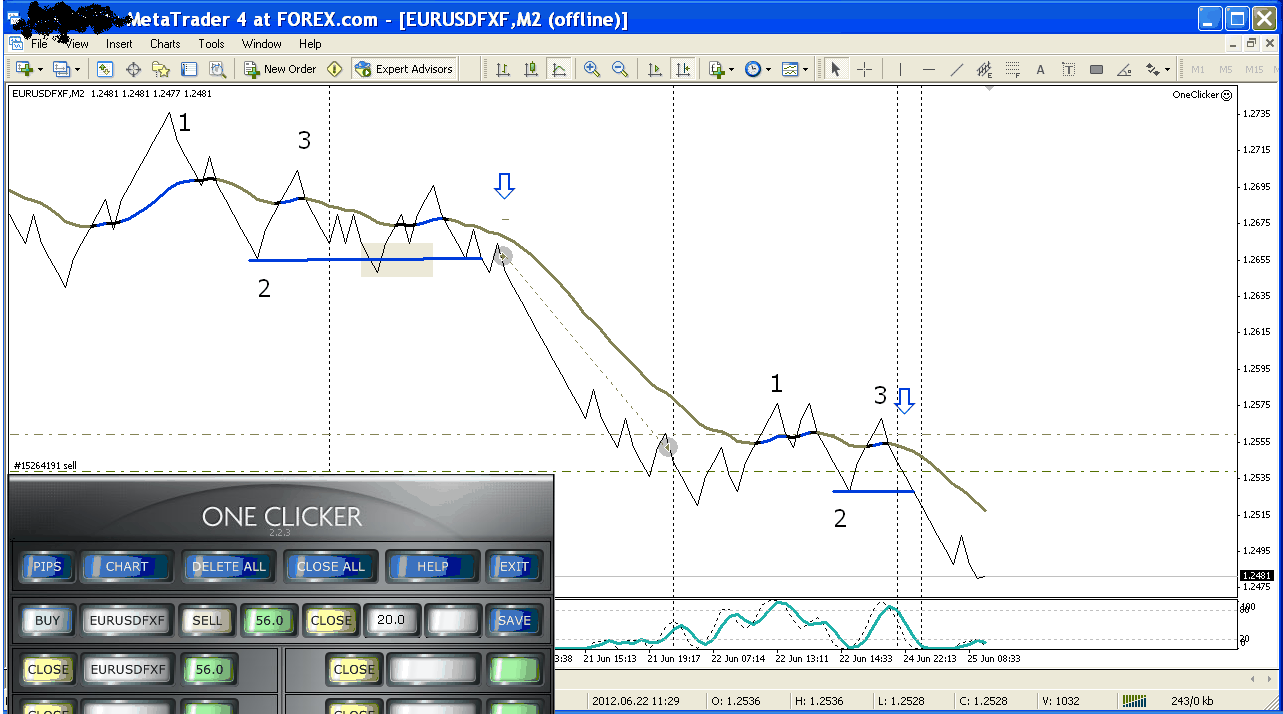Open the Templates icon
Screen dimensions: 1283x714
(x=790, y=69)
